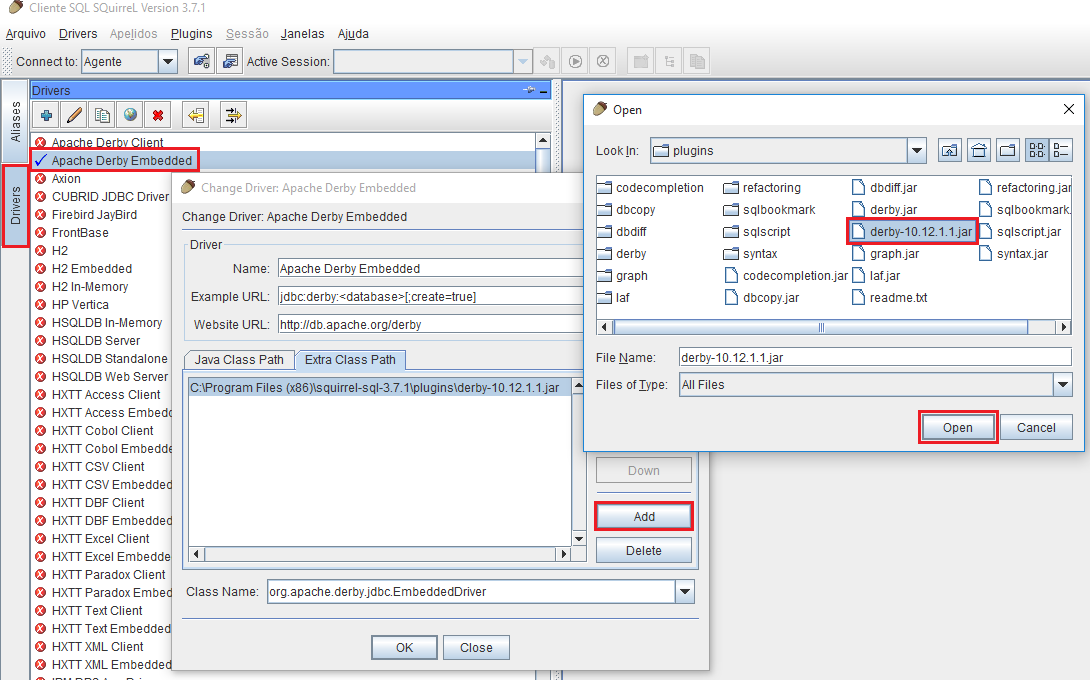
Task: Click the globe driver website icon
Action: point(130,115)
